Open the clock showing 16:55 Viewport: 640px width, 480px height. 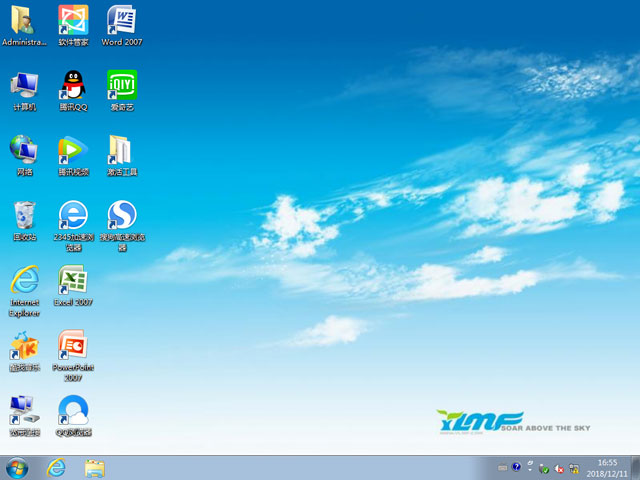pyautogui.click(x=606, y=467)
